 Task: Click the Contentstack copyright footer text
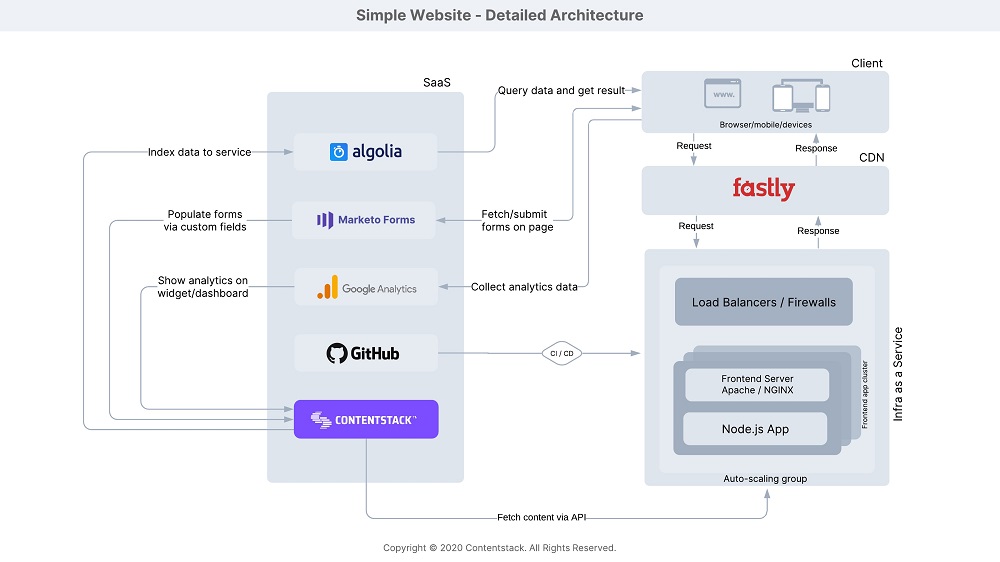(x=499, y=548)
